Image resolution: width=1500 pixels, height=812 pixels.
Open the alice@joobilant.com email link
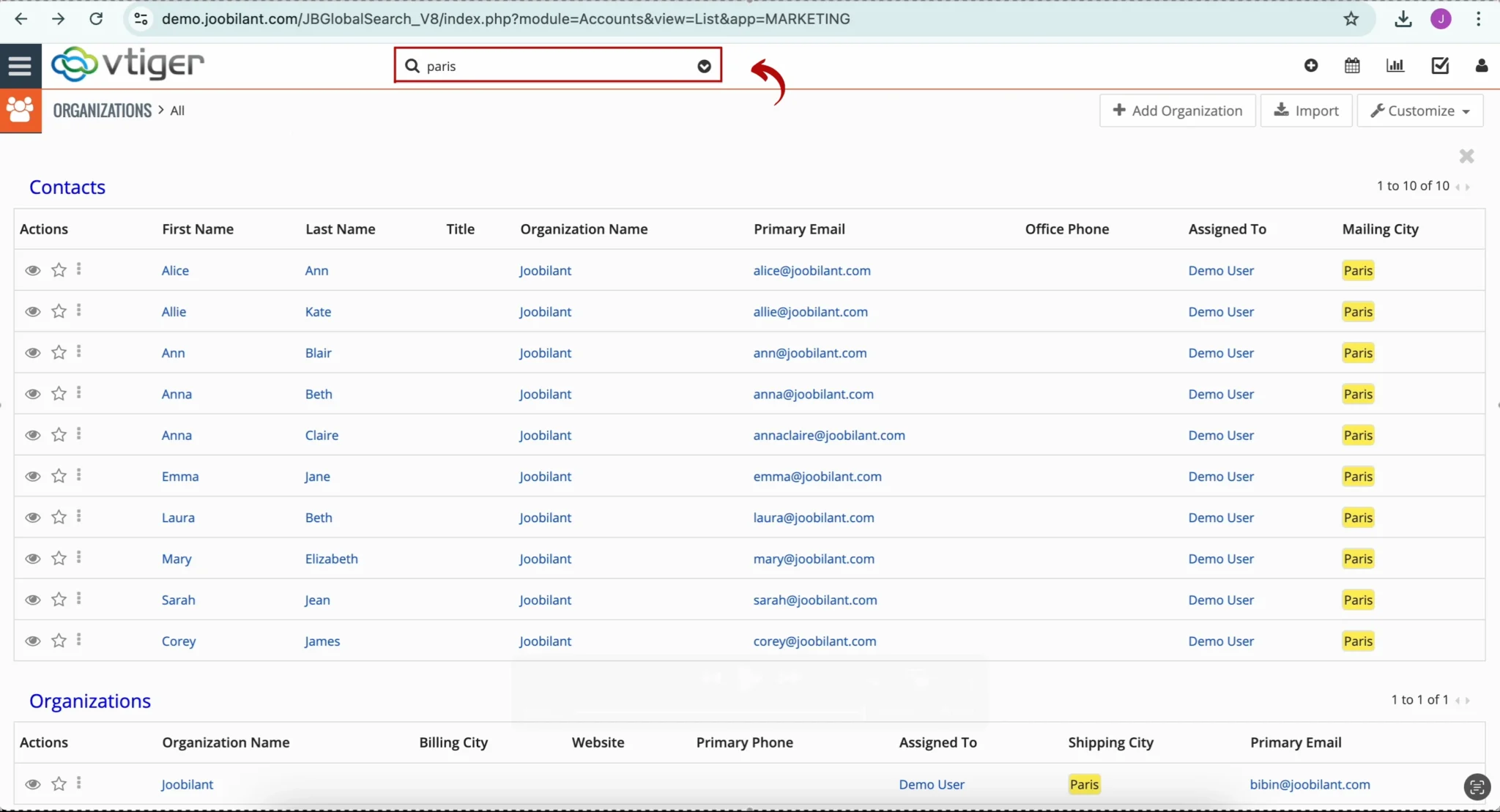(x=812, y=269)
